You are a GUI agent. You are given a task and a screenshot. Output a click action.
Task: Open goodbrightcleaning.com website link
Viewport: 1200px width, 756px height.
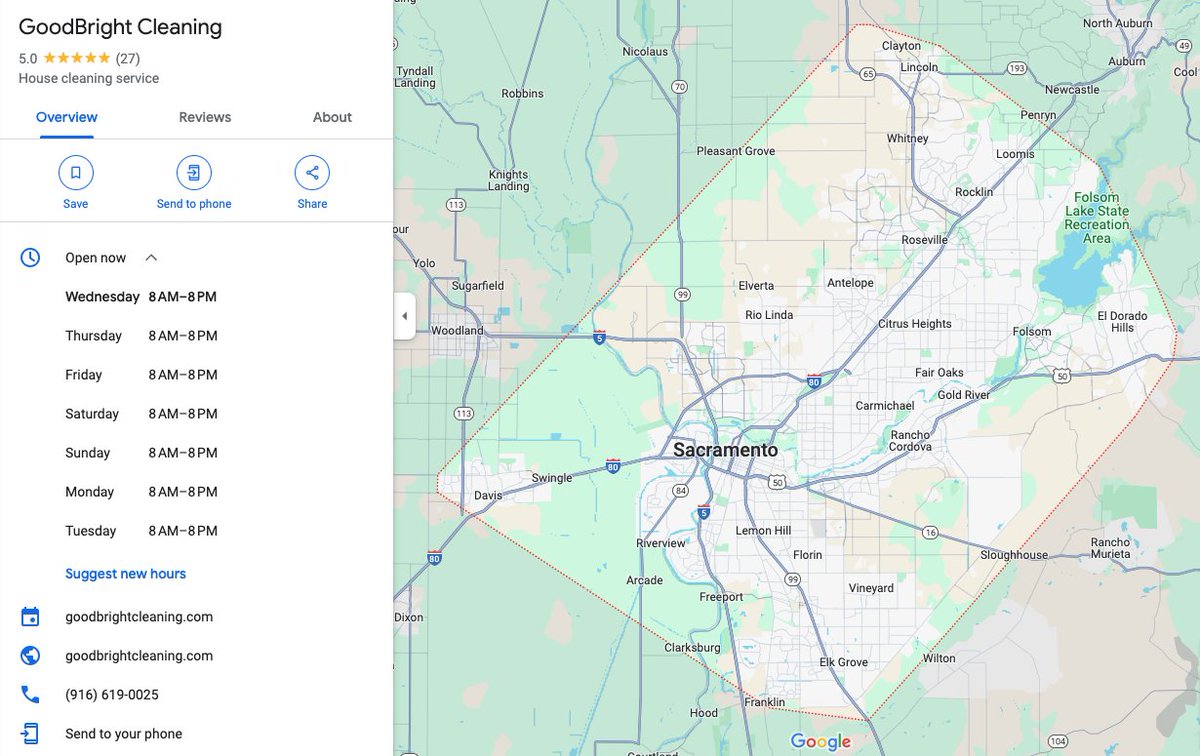[x=139, y=656]
